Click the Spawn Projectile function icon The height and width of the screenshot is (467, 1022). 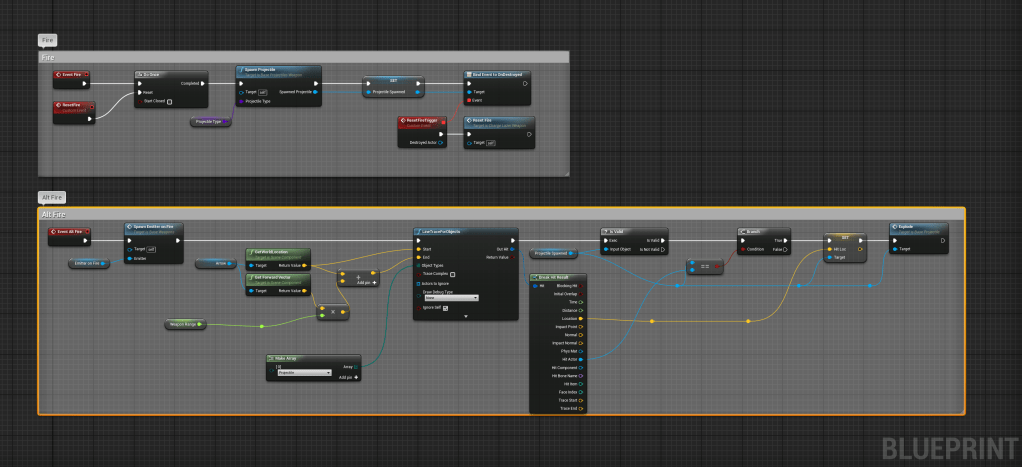pos(240,70)
